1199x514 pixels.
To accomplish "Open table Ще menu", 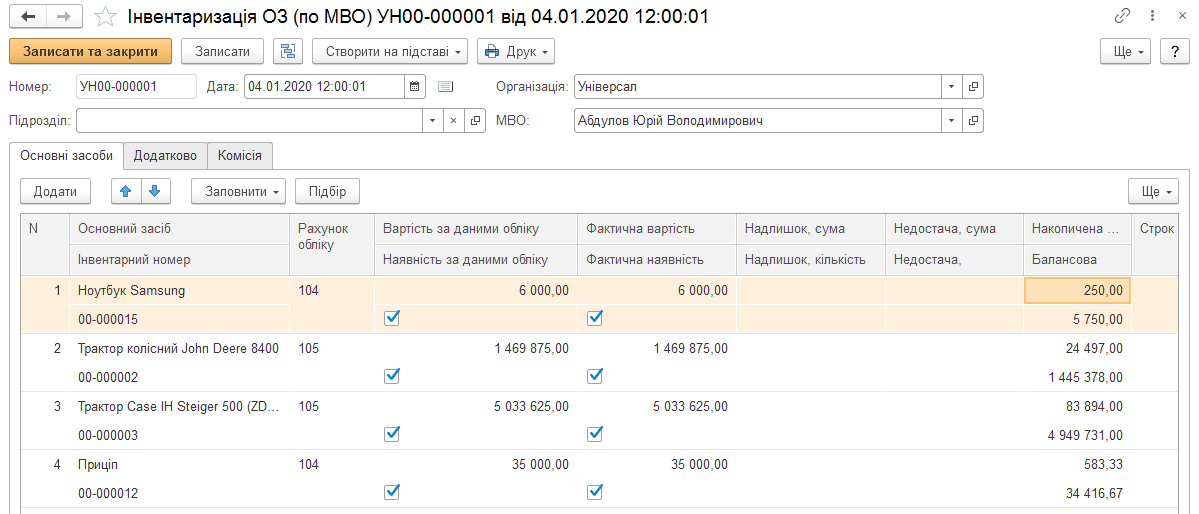I will (x=1154, y=191).
